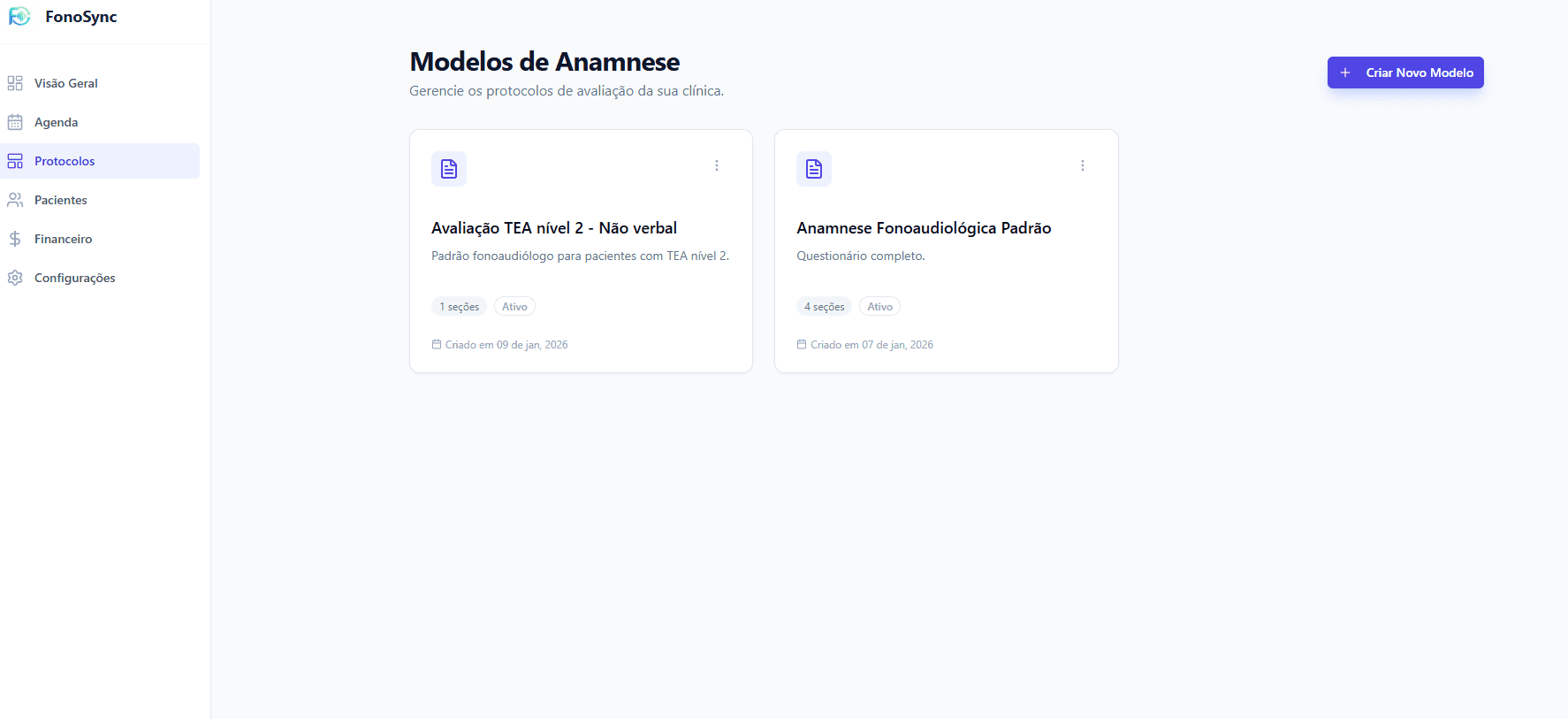Open Configurações via the gear icon
Image resolution: width=1568 pixels, height=719 pixels.
tap(15, 277)
